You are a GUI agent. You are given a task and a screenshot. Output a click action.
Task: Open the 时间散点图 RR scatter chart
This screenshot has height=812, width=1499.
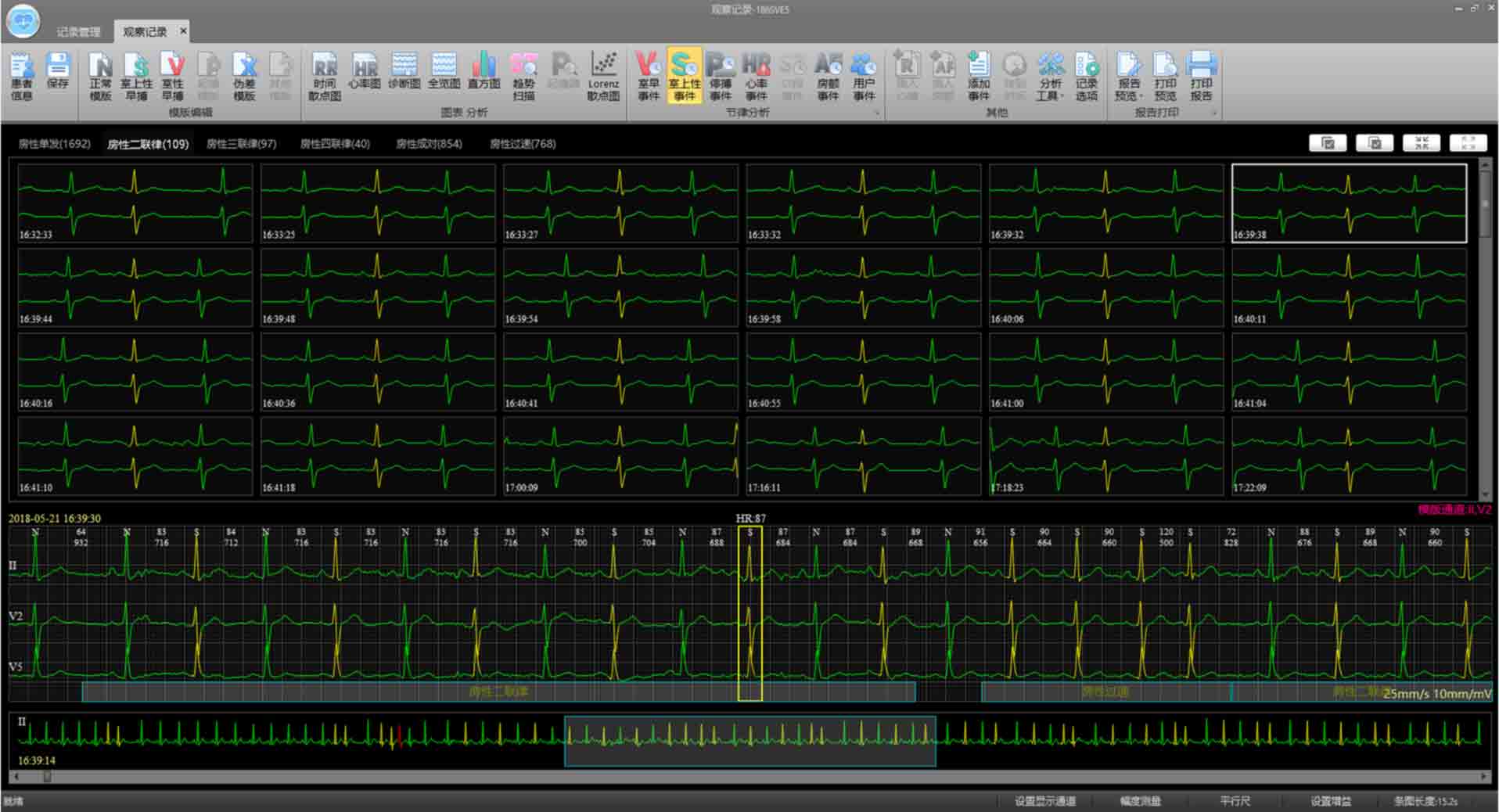pyautogui.click(x=325, y=76)
